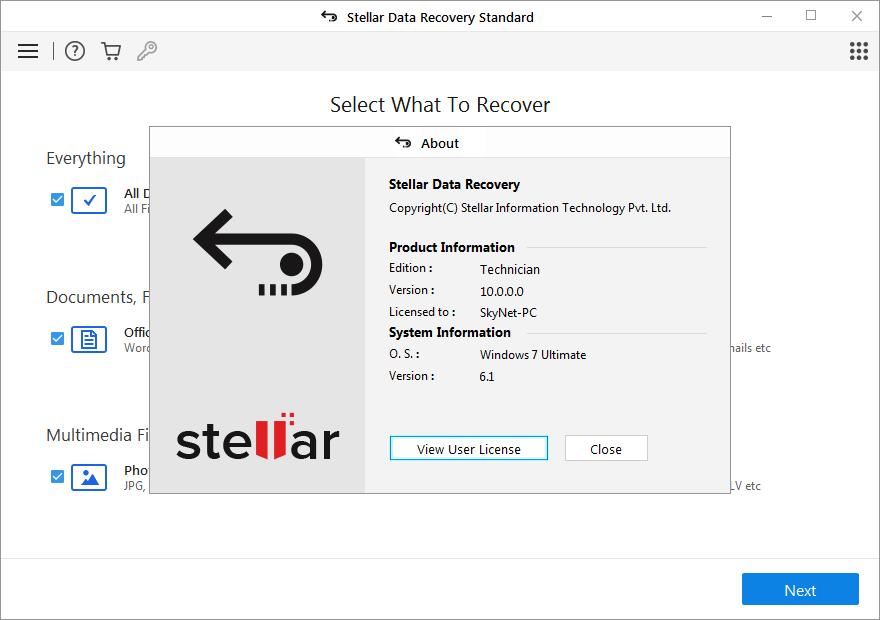Click the Everything section label

(86, 158)
